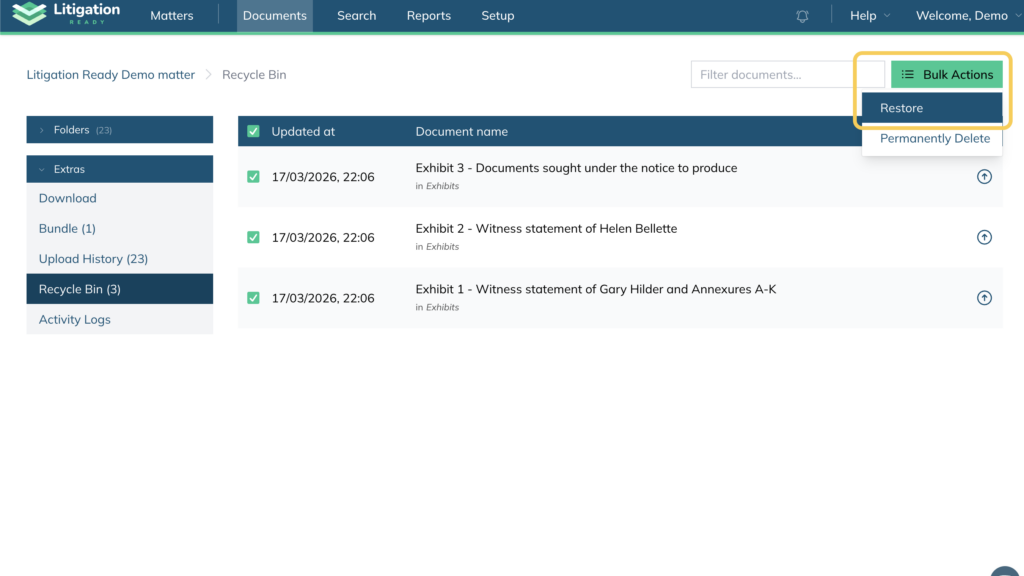The width and height of the screenshot is (1024, 576).
Task: Open the Bulk Actions dropdown
Action: 946,74
